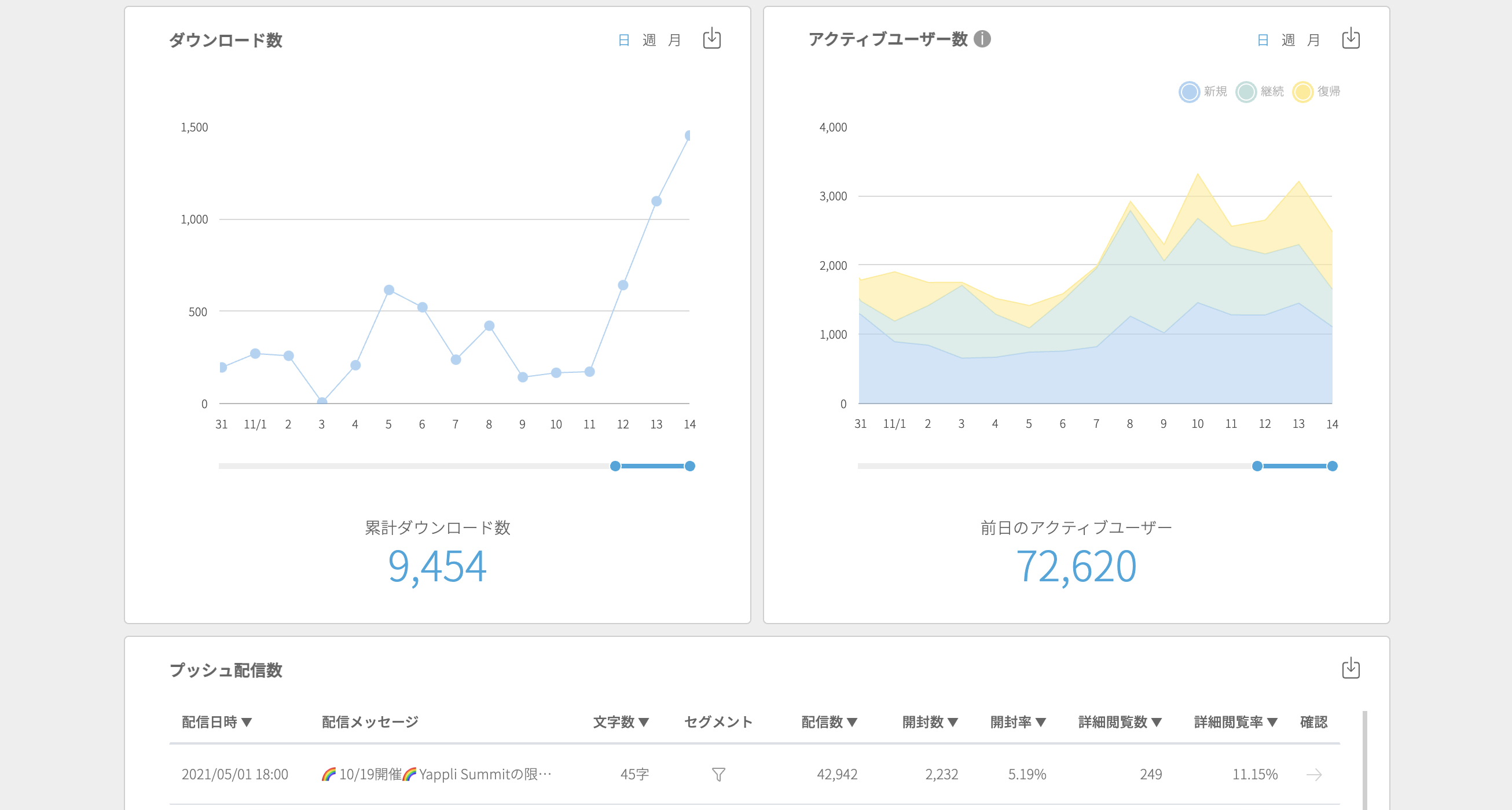The height and width of the screenshot is (810, 1512).
Task: Click the download data point for day 14
Action: click(689, 135)
